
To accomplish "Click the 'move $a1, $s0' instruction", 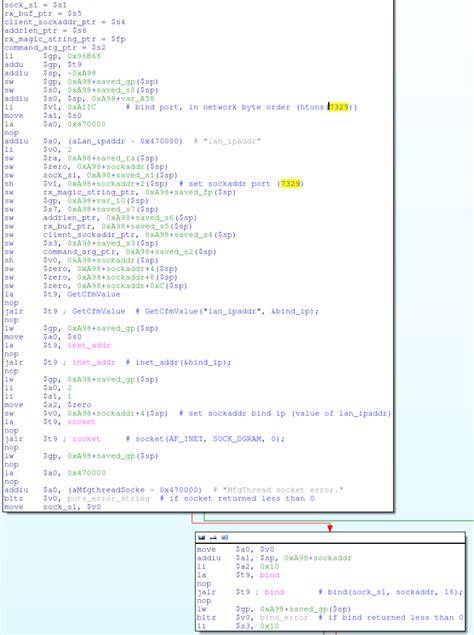I will (x=43, y=115).
